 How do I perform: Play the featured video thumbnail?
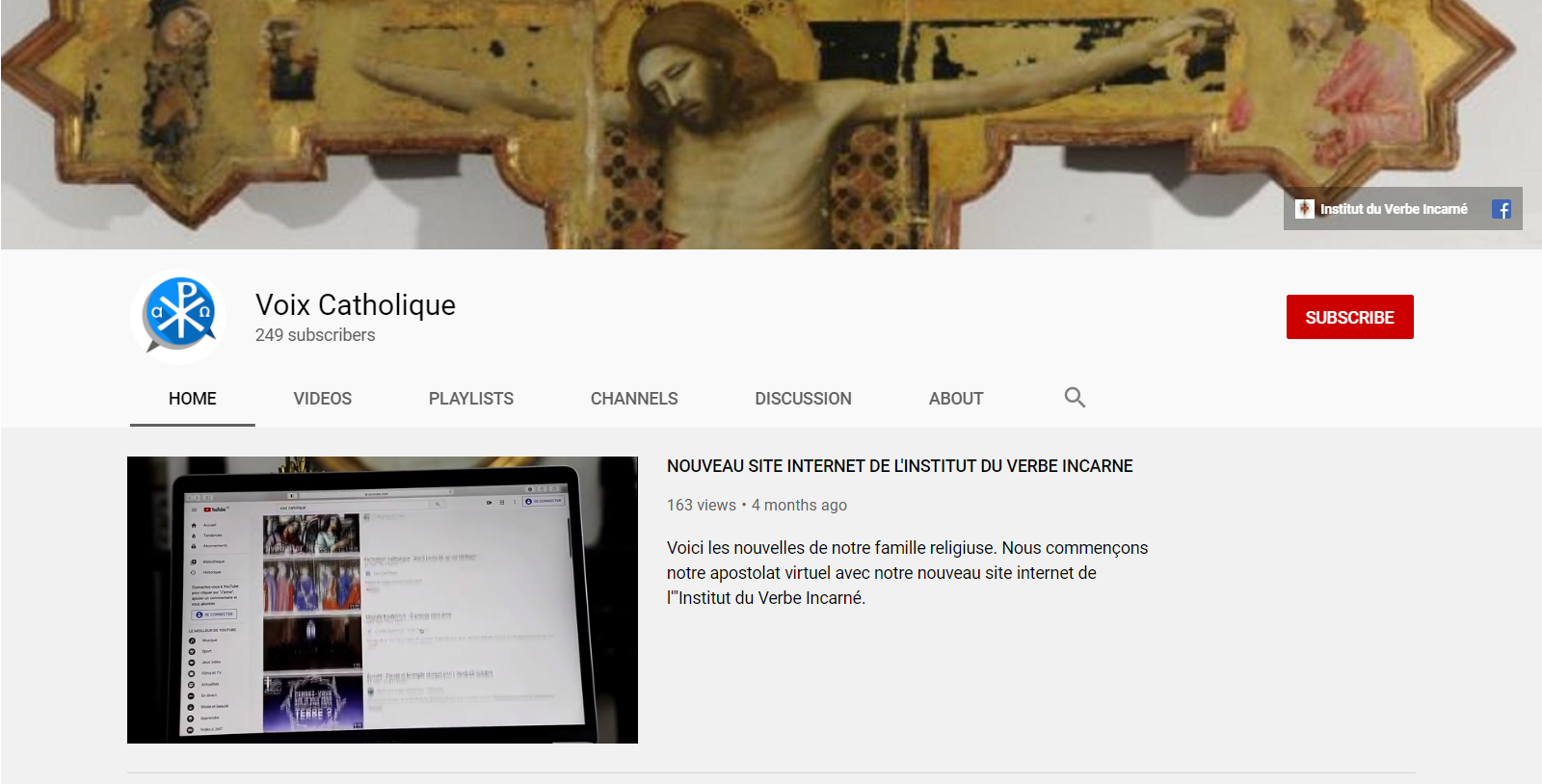(x=383, y=600)
